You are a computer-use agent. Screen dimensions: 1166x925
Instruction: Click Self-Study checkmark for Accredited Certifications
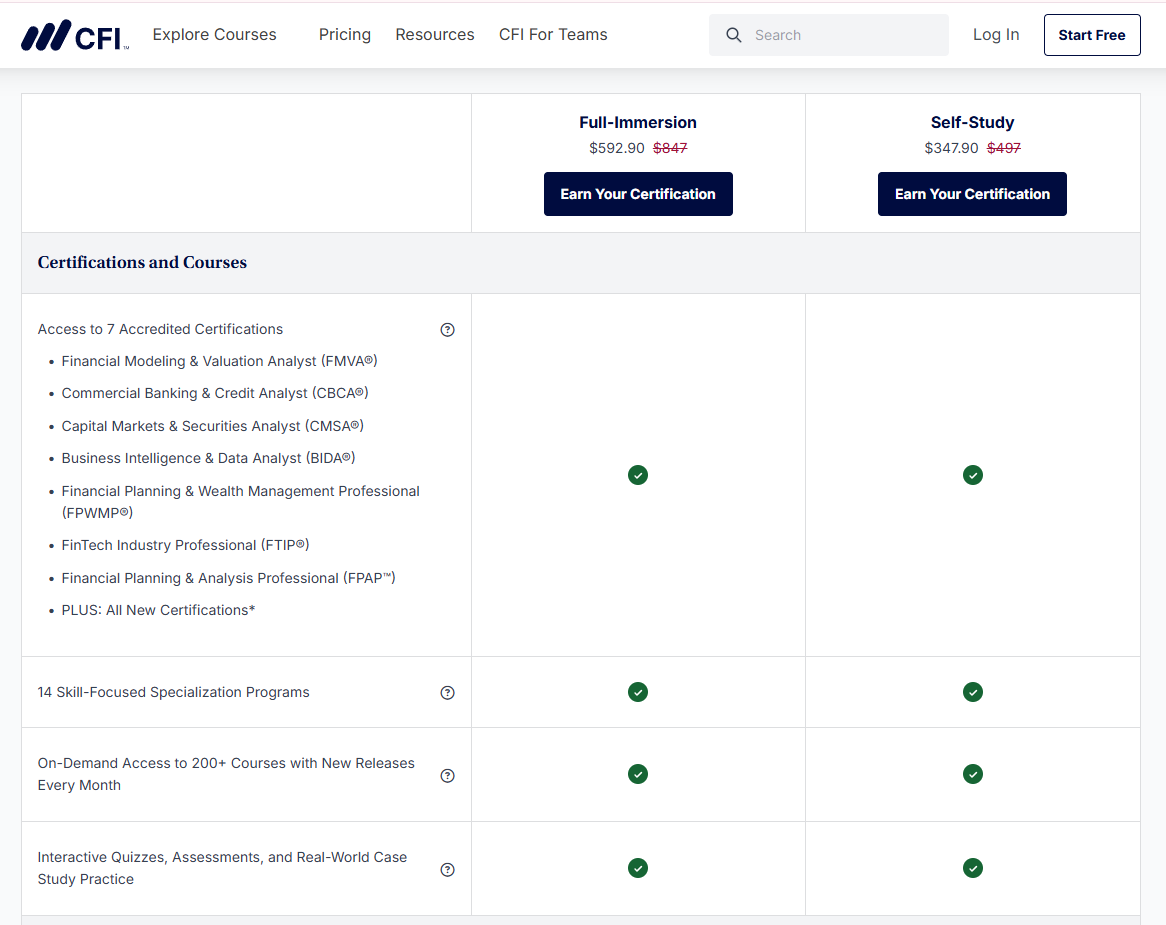tap(973, 475)
